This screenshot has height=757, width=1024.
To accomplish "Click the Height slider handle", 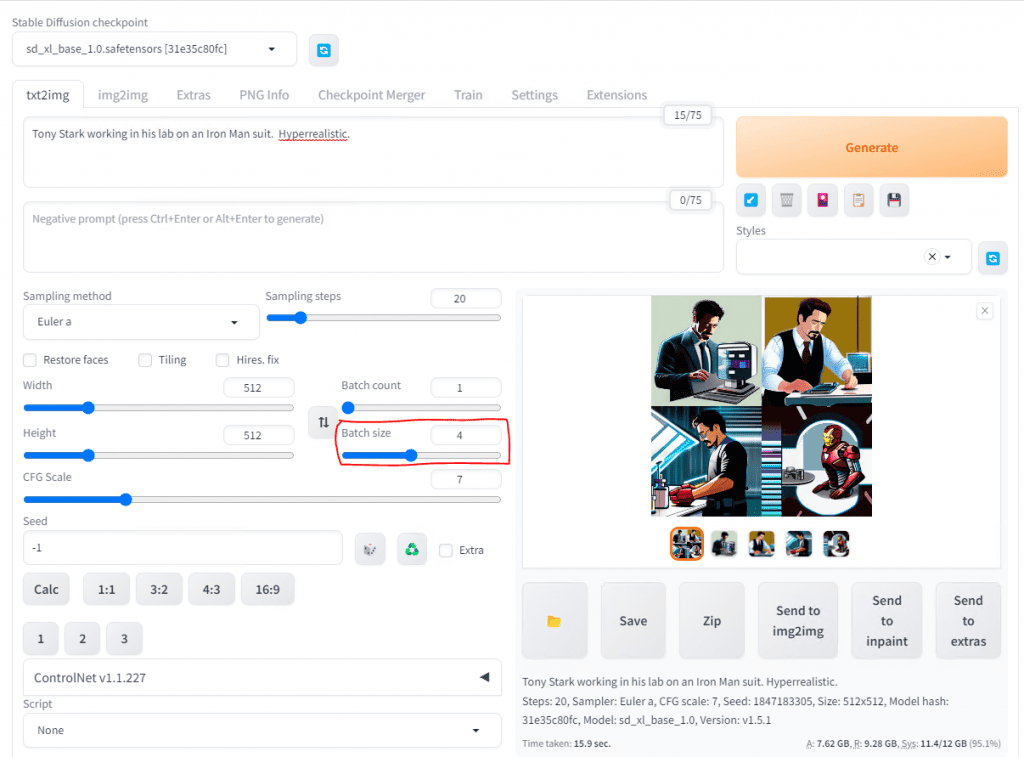I will pos(88,455).
